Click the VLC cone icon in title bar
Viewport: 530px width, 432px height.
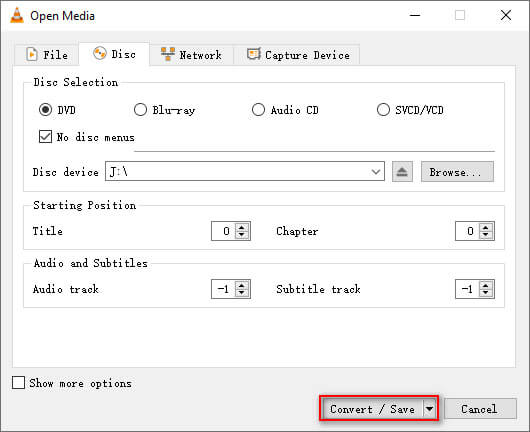tap(16, 15)
